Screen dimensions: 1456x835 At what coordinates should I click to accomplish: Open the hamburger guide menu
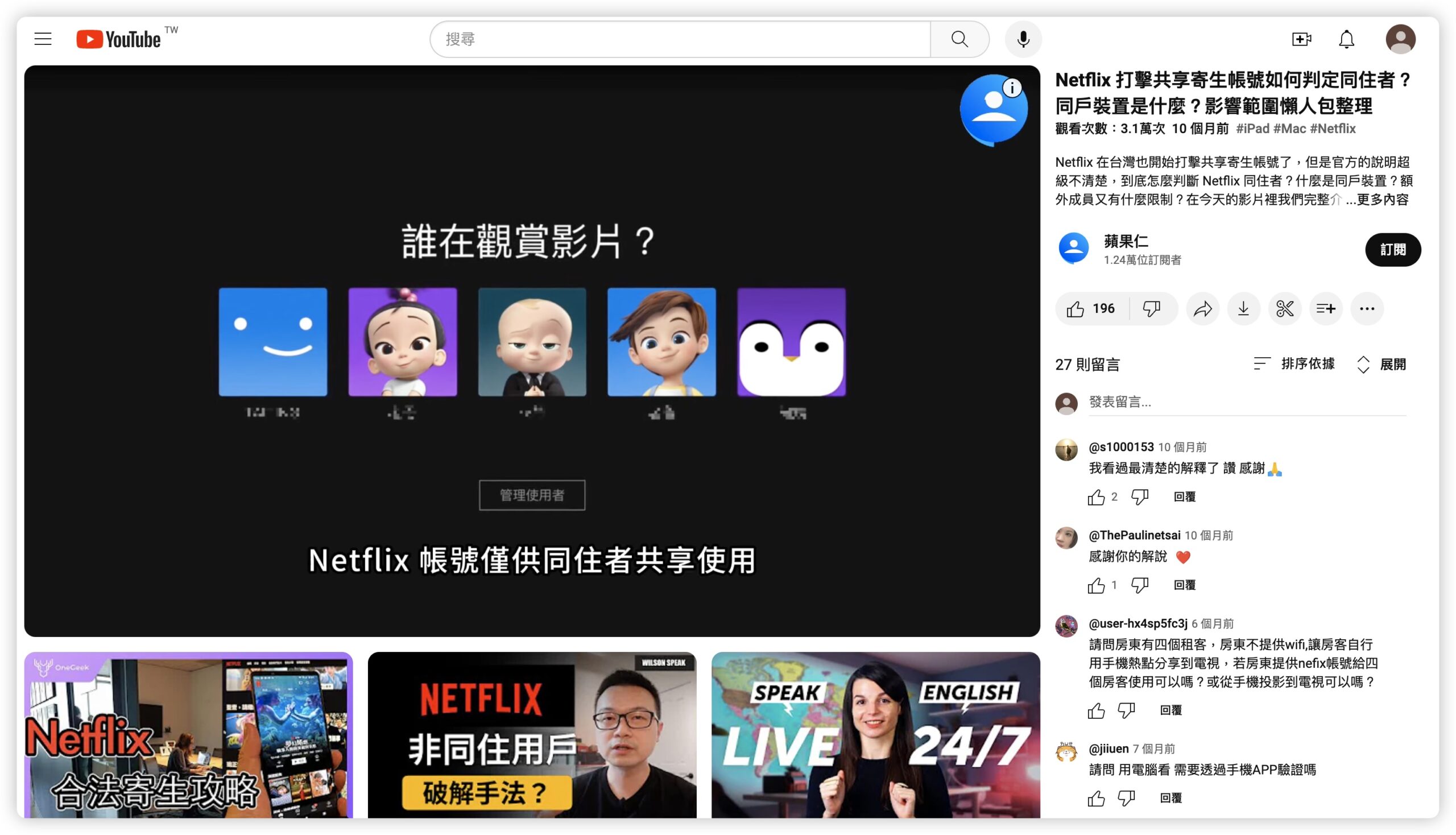43,39
